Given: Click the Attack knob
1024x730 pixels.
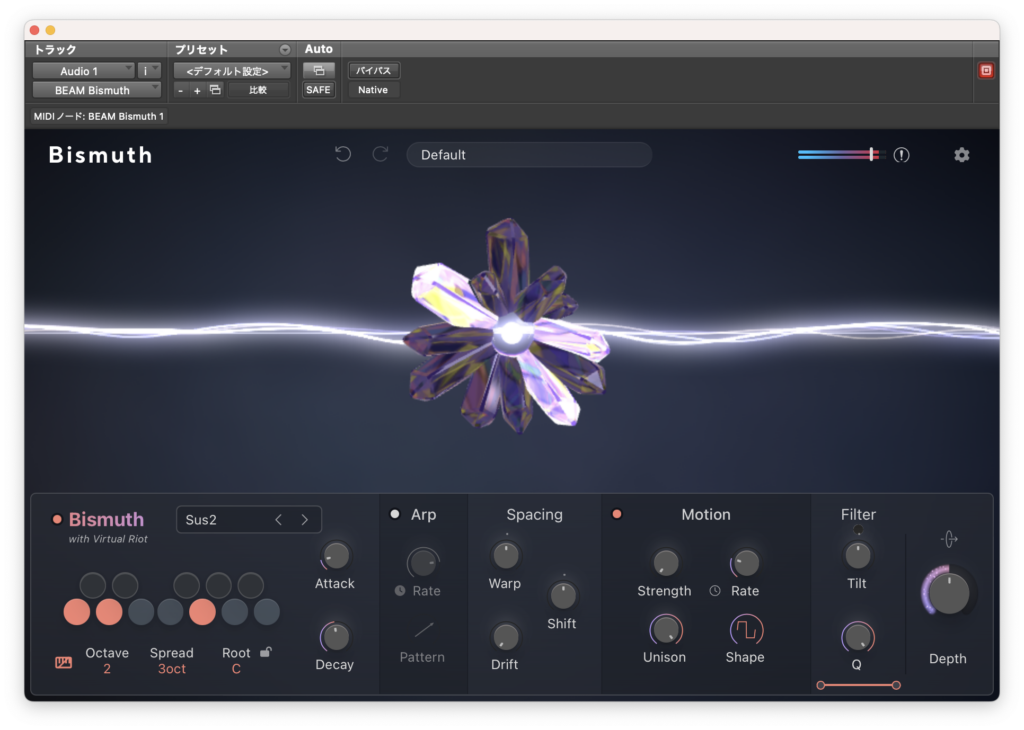Looking at the screenshot, I should [x=336, y=556].
